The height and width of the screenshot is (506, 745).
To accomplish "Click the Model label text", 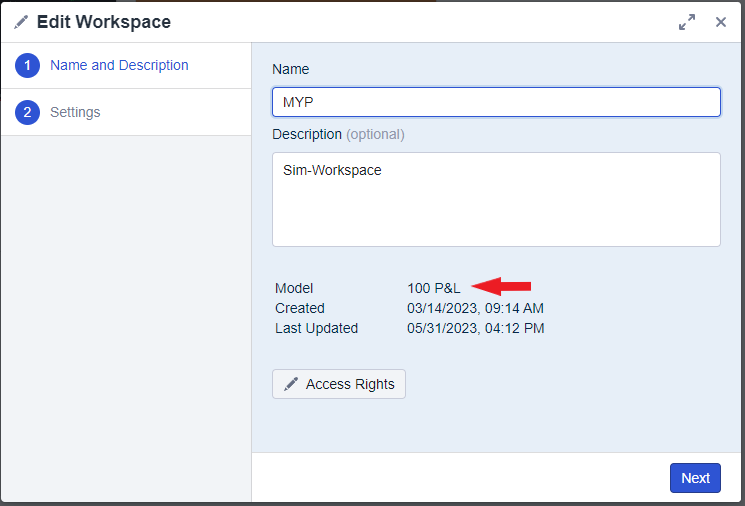I will coord(294,288).
